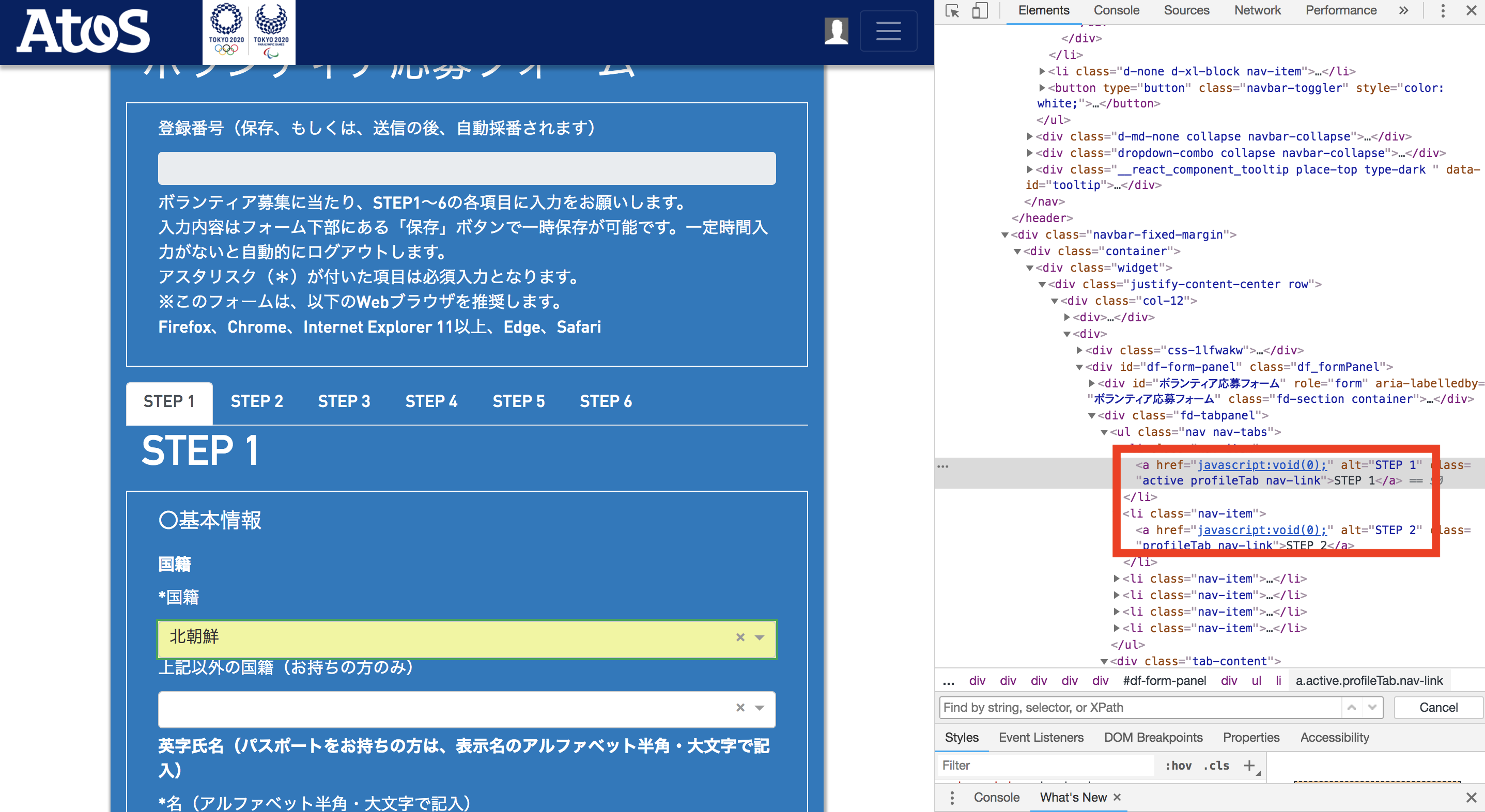
Task: Open the nationality dropdown showing 北朝鮮
Action: pos(758,638)
